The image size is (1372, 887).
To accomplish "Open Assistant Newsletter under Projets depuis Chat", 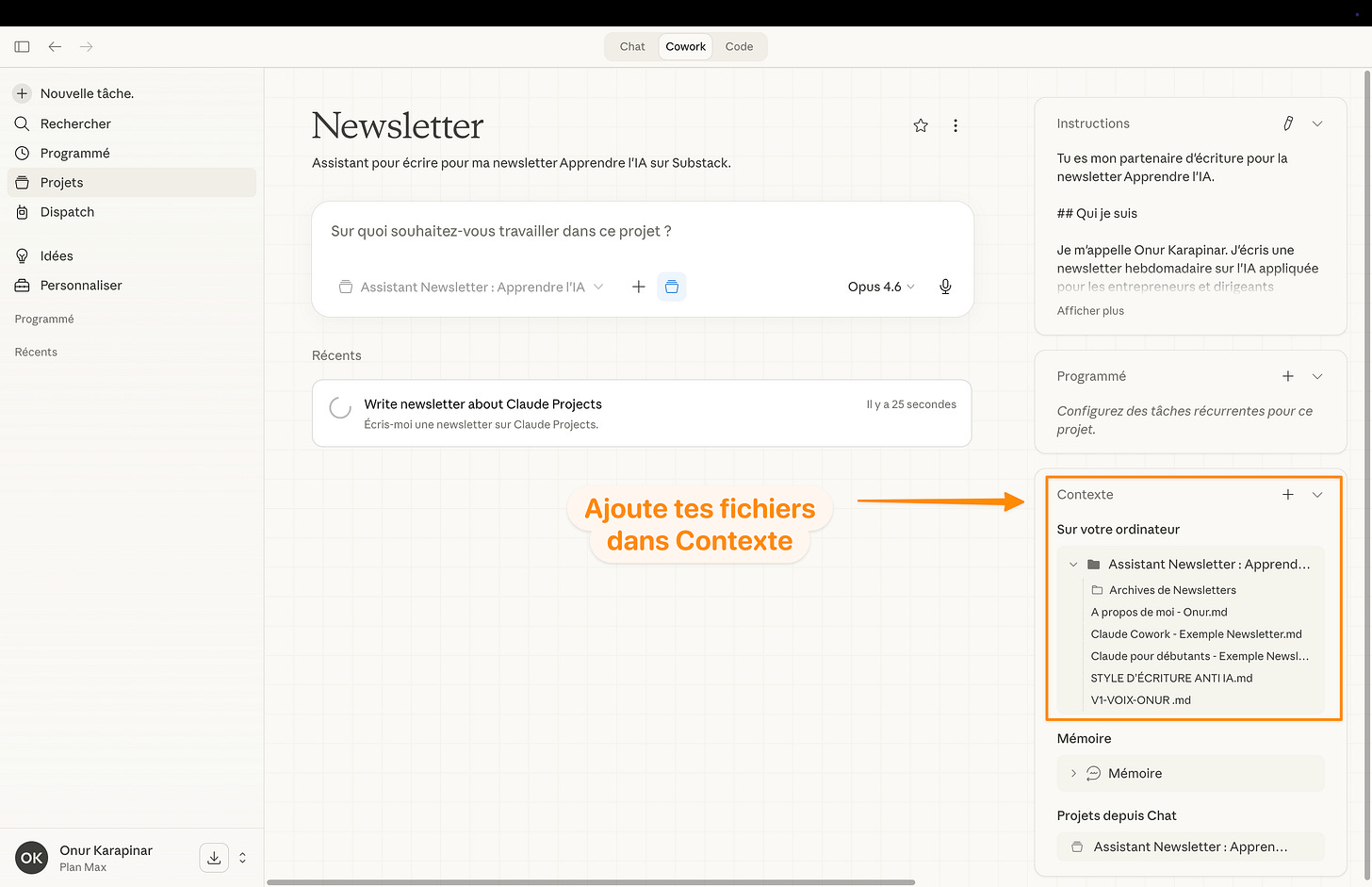I will click(1191, 846).
